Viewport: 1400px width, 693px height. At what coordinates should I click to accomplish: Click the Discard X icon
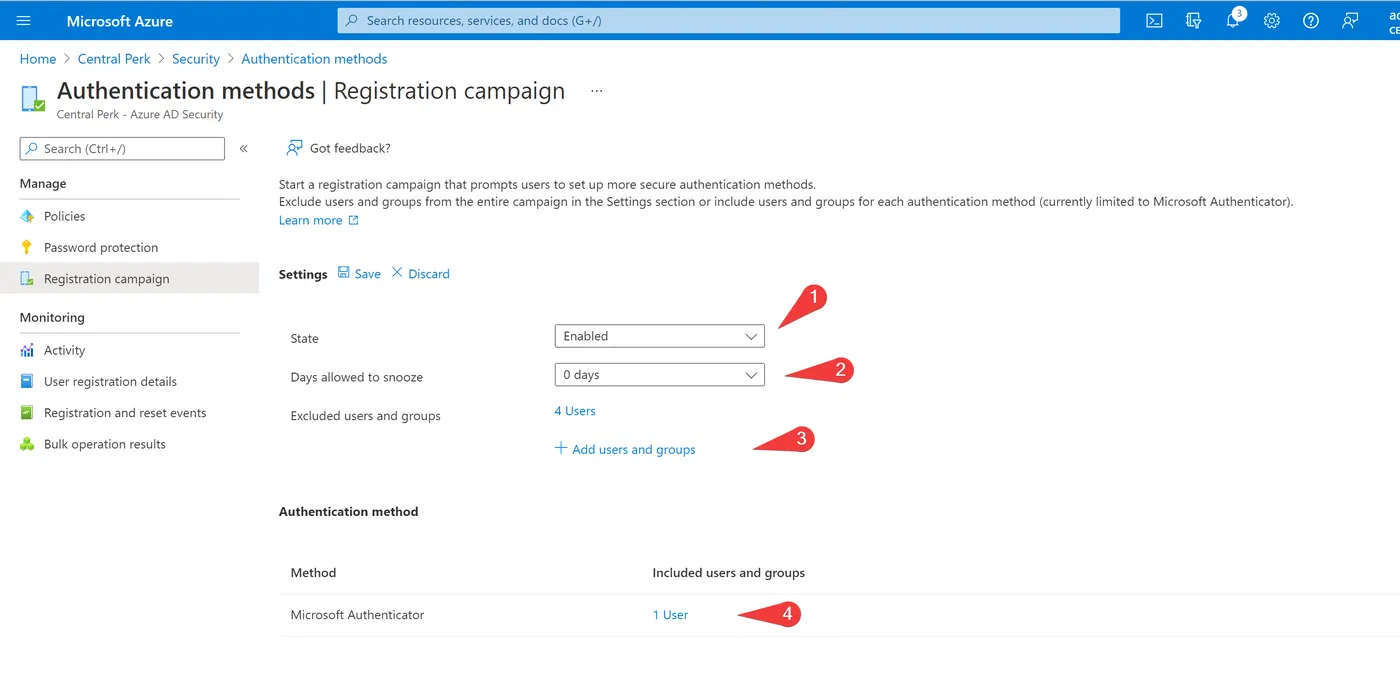[x=397, y=273]
